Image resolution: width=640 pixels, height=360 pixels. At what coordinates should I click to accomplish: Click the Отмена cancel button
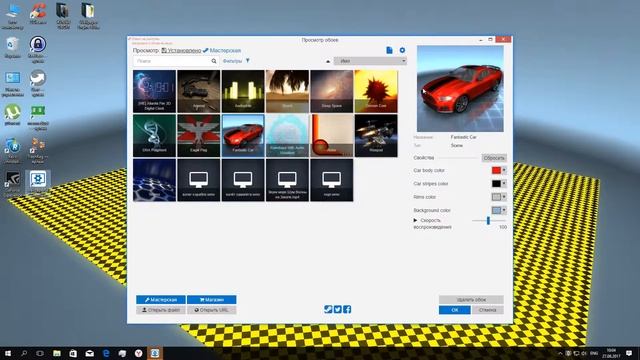[x=487, y=310]
